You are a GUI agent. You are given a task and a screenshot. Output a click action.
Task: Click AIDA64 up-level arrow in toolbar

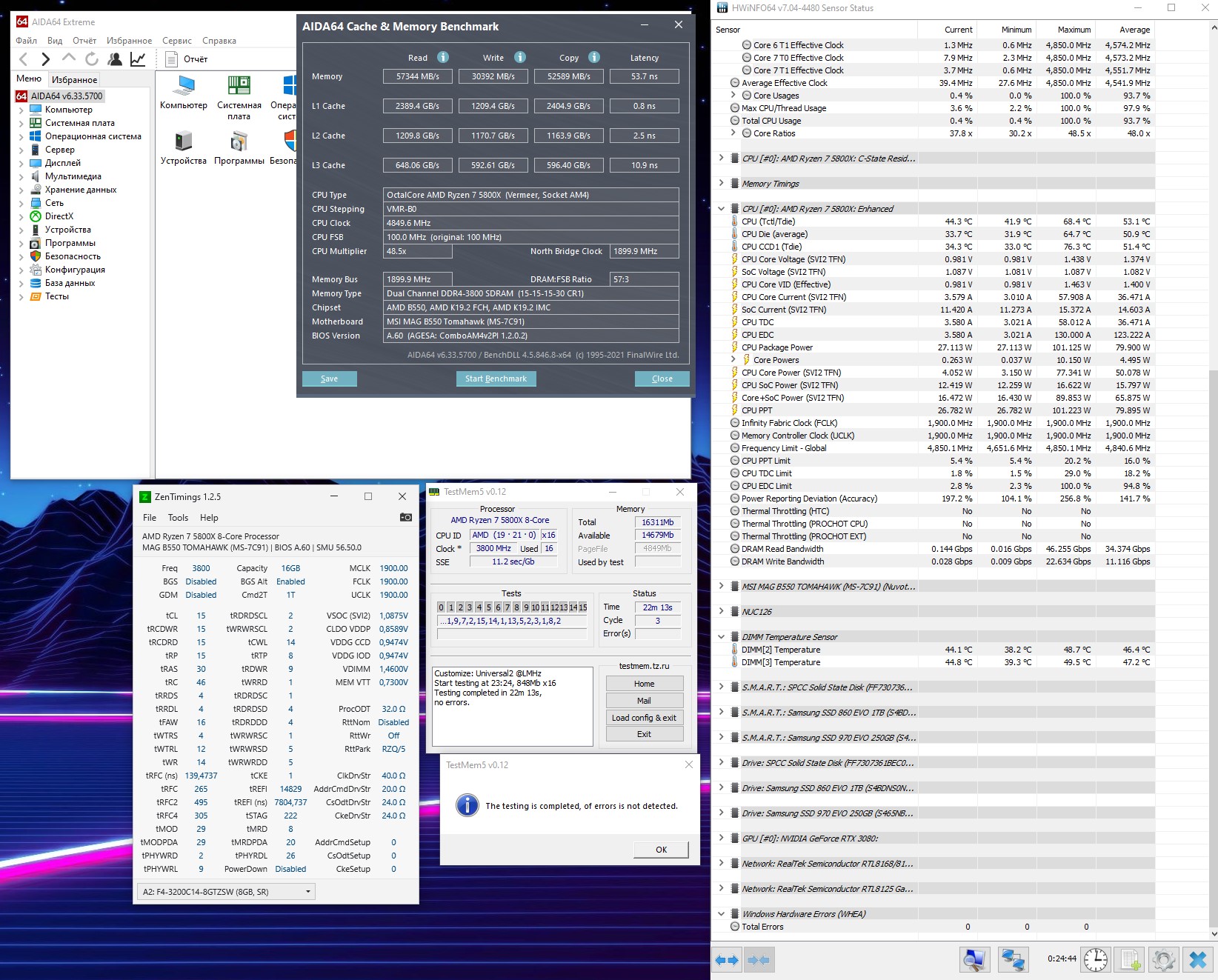[69, 58]
